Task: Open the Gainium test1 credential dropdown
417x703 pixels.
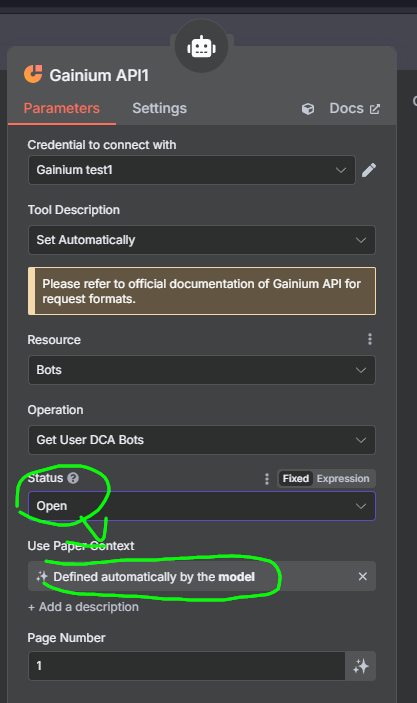Action: [x=192, y=170]
